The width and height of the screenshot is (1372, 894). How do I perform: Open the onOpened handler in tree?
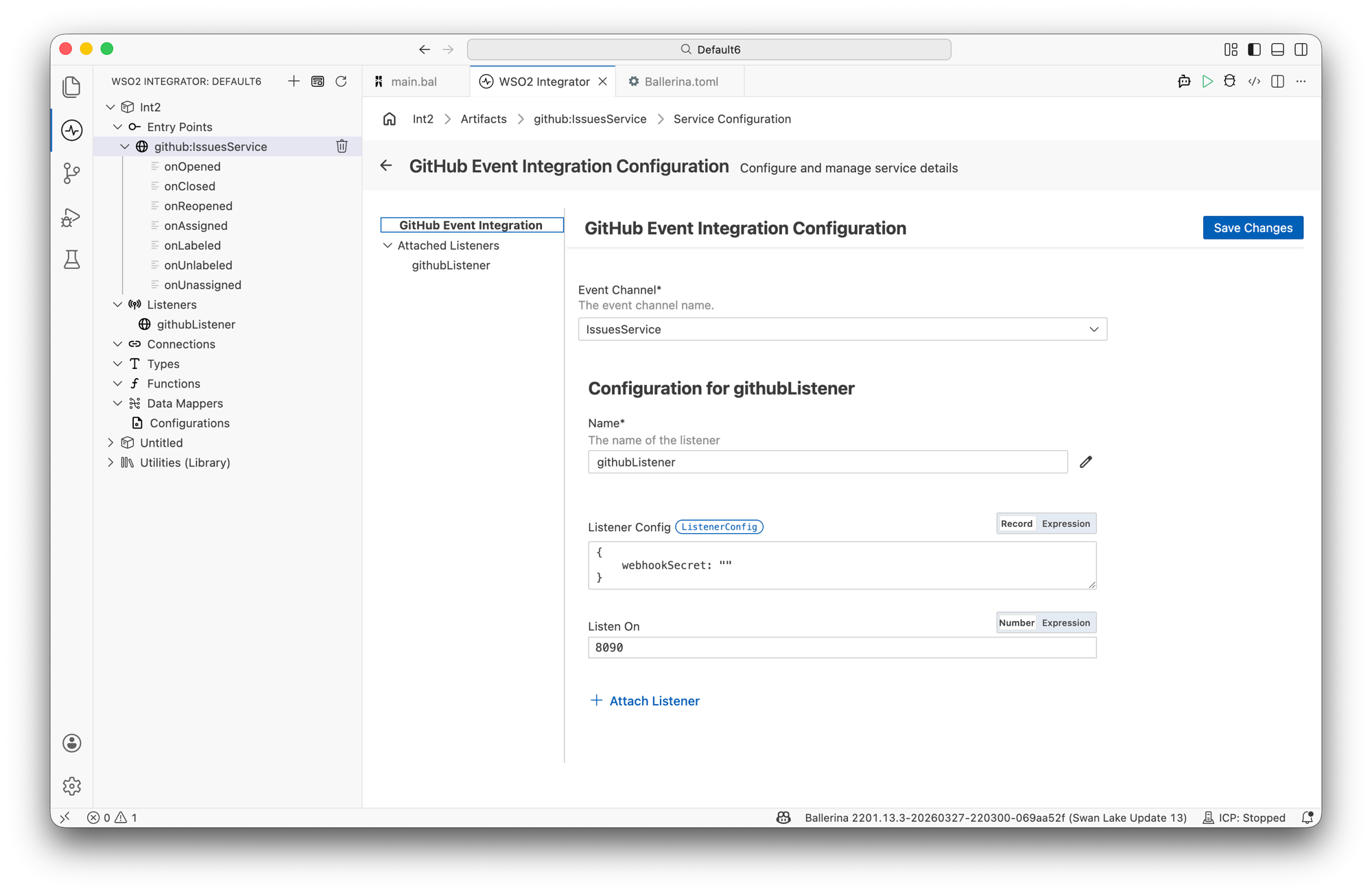(x=192, y=166)
